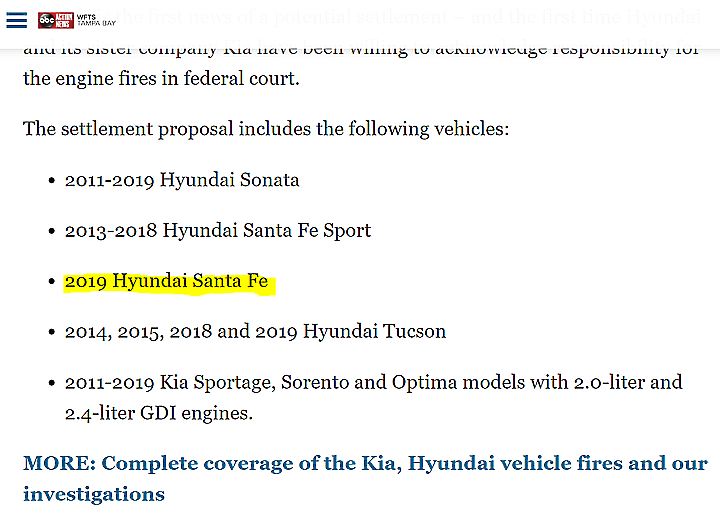This screenshot has width=720, height=506.
Task: Select the Hyundai Tucson model years list item
Action: click(255, 332)
